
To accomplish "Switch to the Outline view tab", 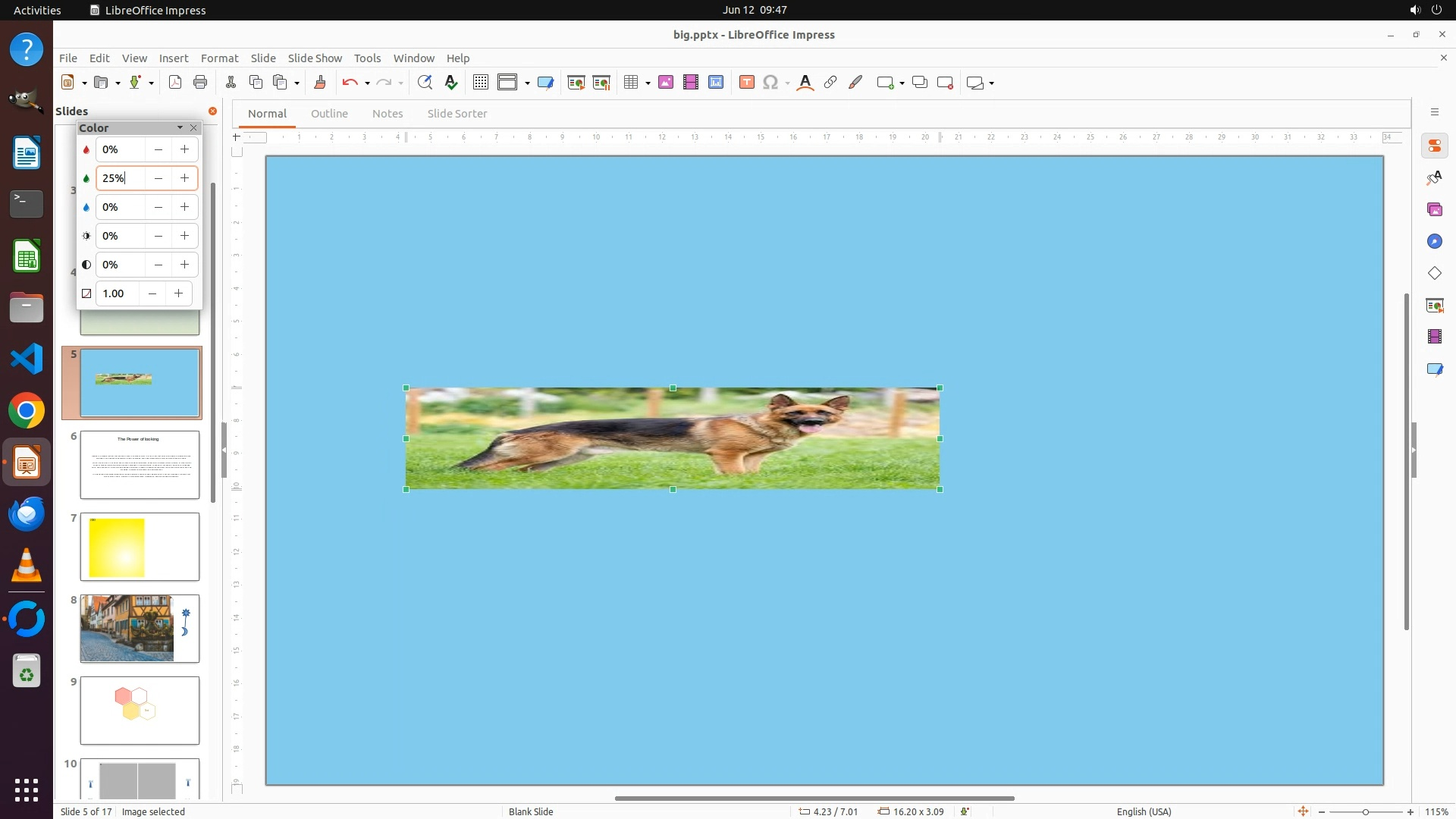I will pos(329,114).
